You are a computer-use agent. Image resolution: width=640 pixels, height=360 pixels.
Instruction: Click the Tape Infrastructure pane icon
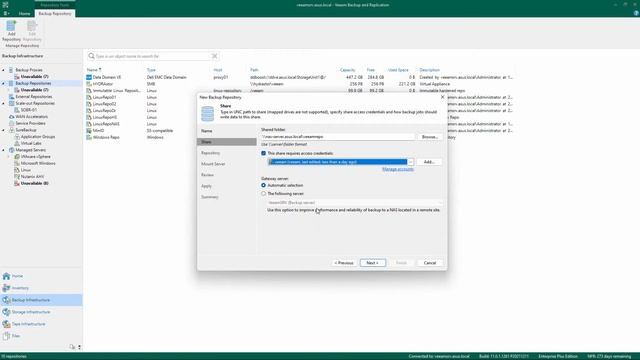coord(6,324)
